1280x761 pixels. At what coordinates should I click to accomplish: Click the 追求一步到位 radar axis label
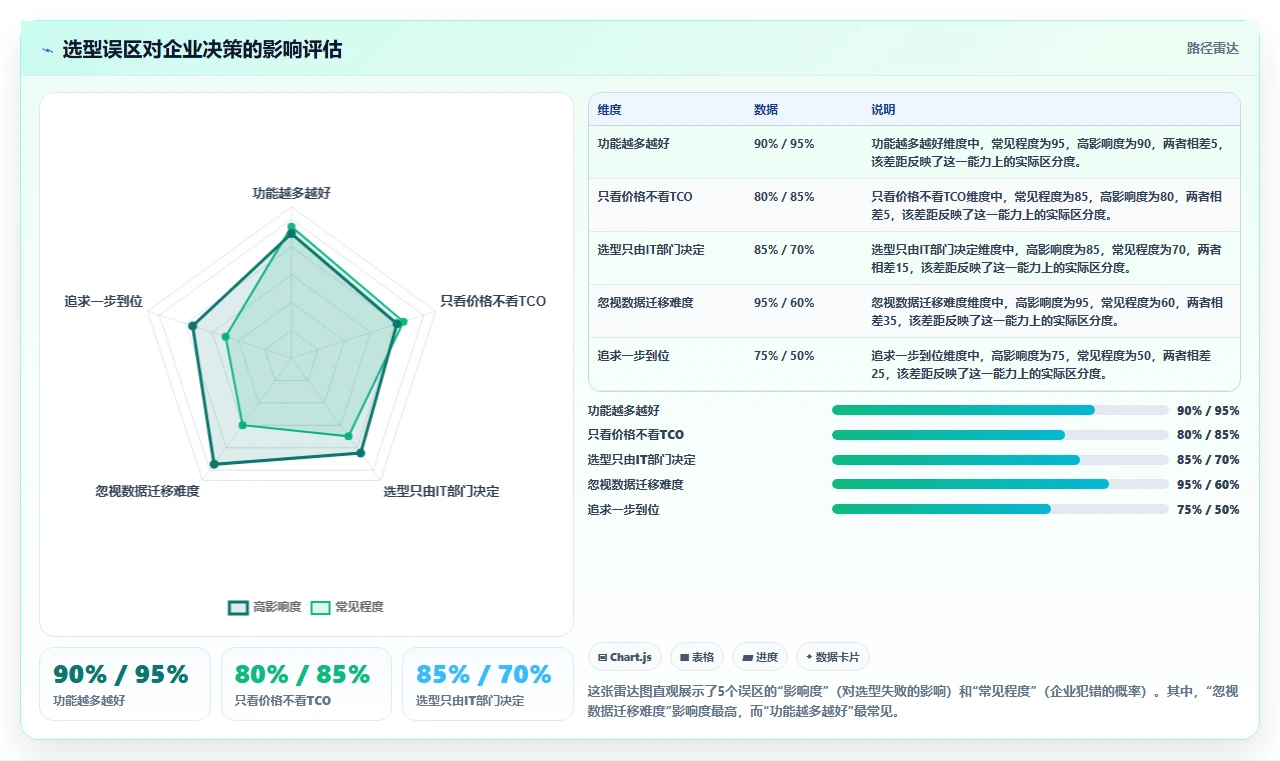pyautogui.click(x=103, y=301)
